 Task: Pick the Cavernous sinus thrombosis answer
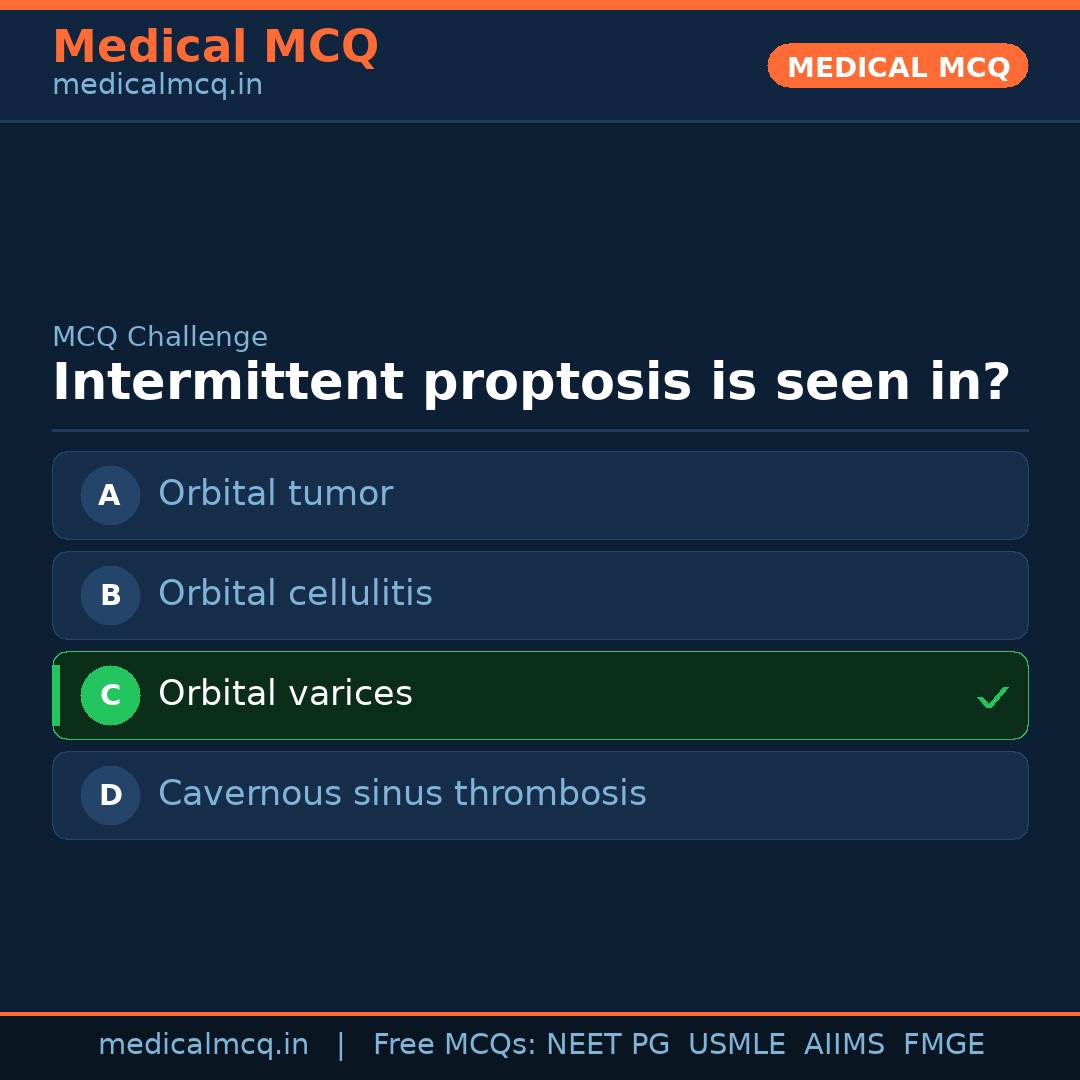pos(402,794)
